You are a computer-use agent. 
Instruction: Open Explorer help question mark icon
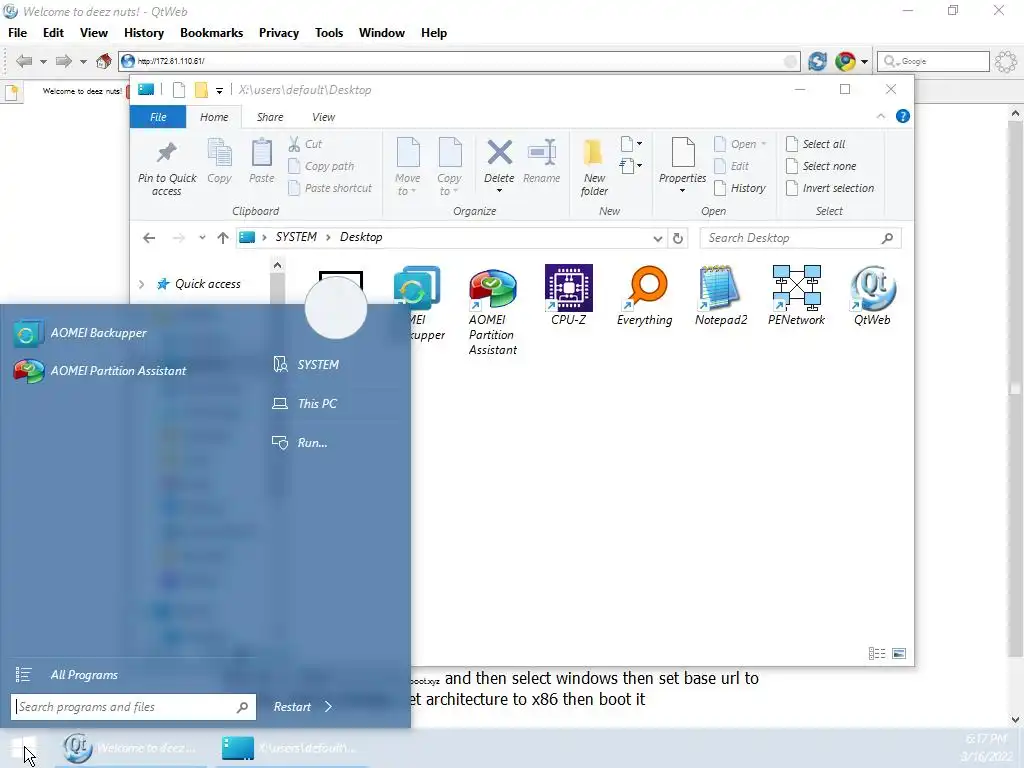point(903,116)
